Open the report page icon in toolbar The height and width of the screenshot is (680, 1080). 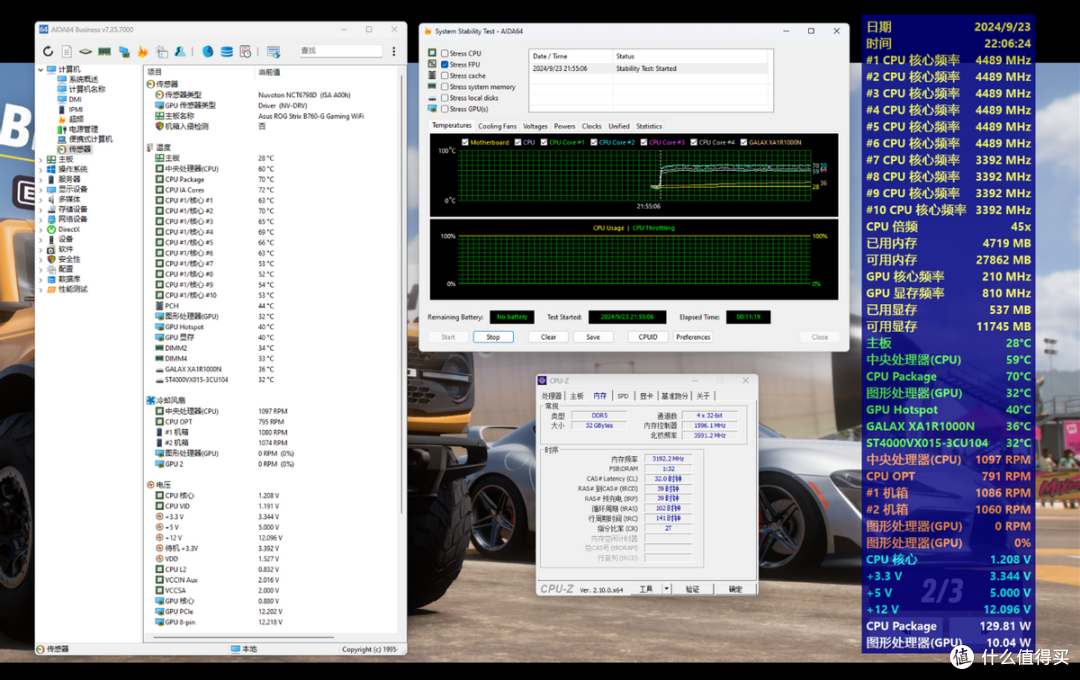point(67,51)
